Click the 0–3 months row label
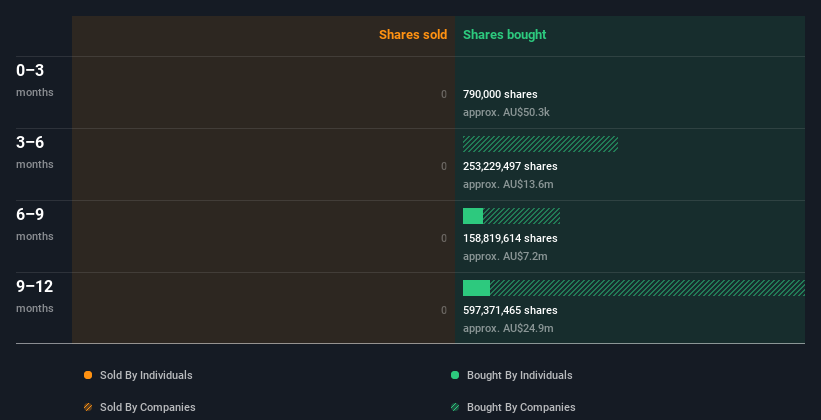Screen dimensions: 821x420 coord(35,80)
